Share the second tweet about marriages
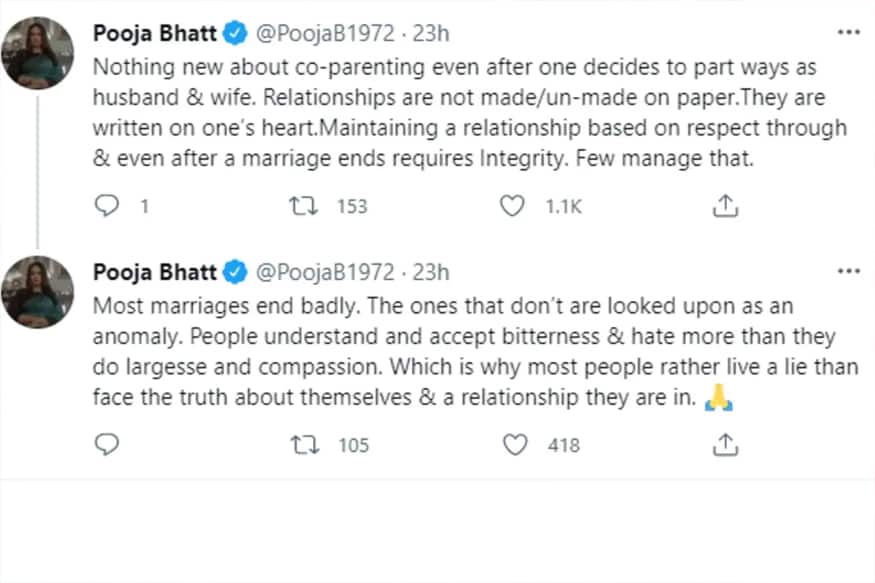Image resolution: width=875 pixels, height=583 pixels. pyautogui.click(x=725, y=444)
